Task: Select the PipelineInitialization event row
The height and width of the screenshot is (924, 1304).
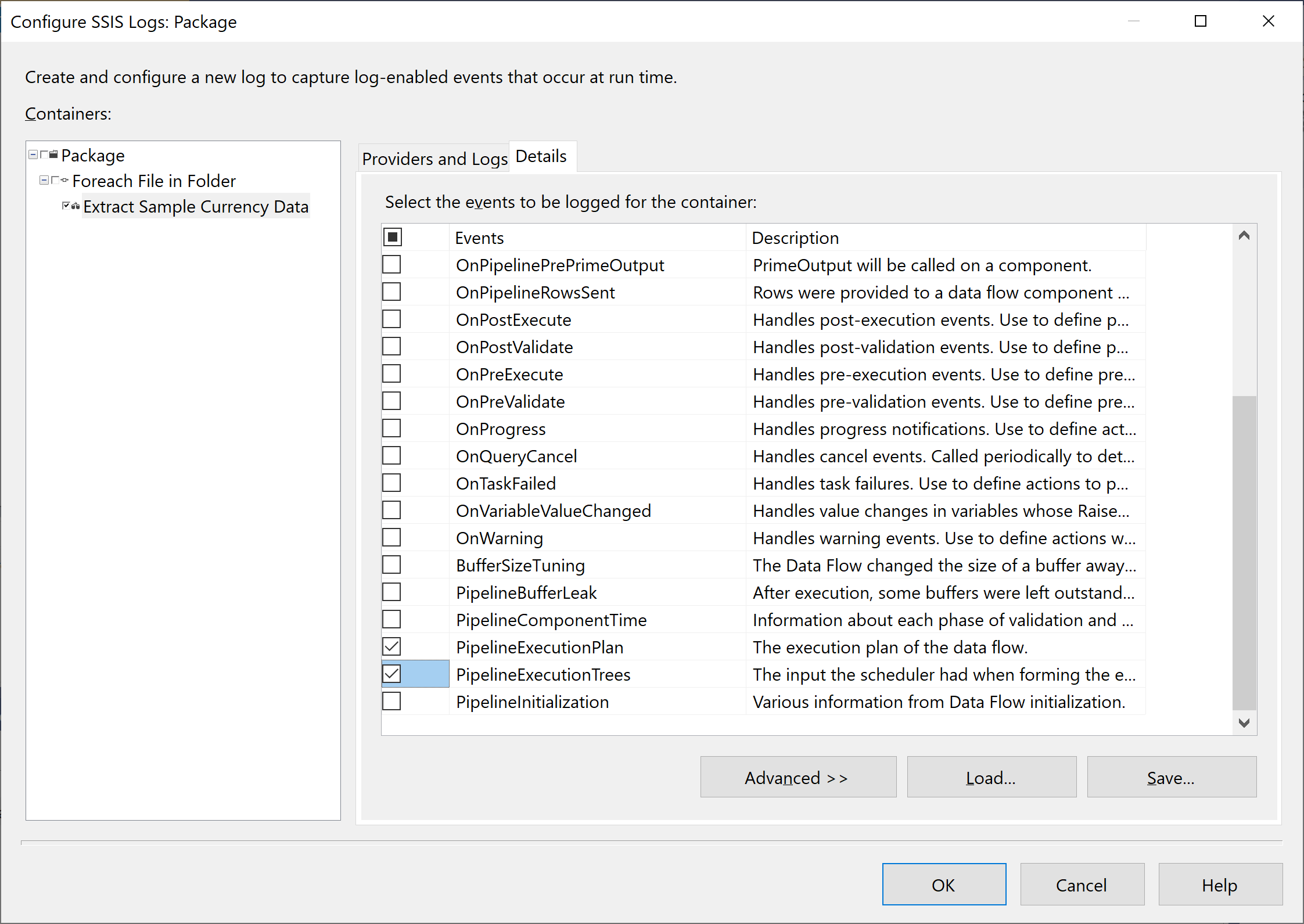Action: [x=532, y=702]
